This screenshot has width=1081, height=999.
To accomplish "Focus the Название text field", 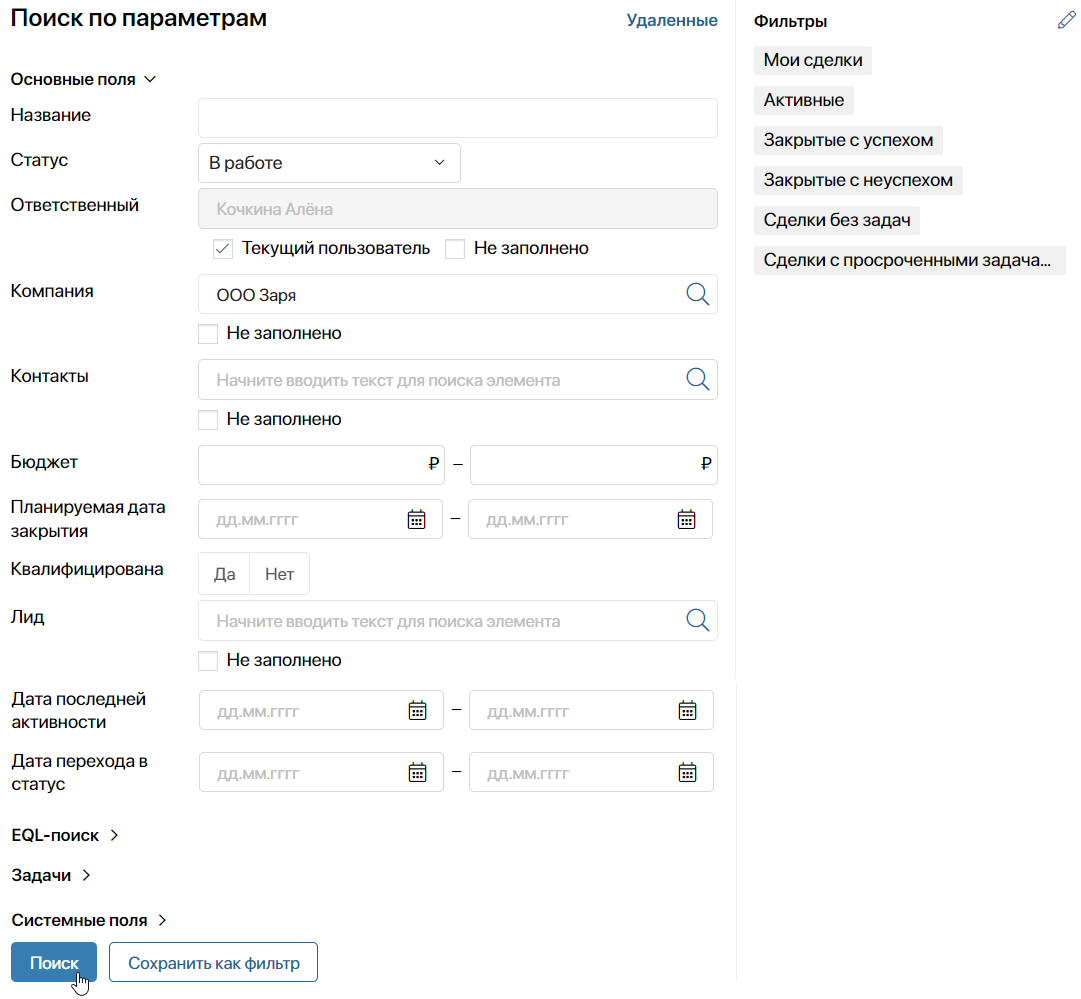I will point(458,118).
